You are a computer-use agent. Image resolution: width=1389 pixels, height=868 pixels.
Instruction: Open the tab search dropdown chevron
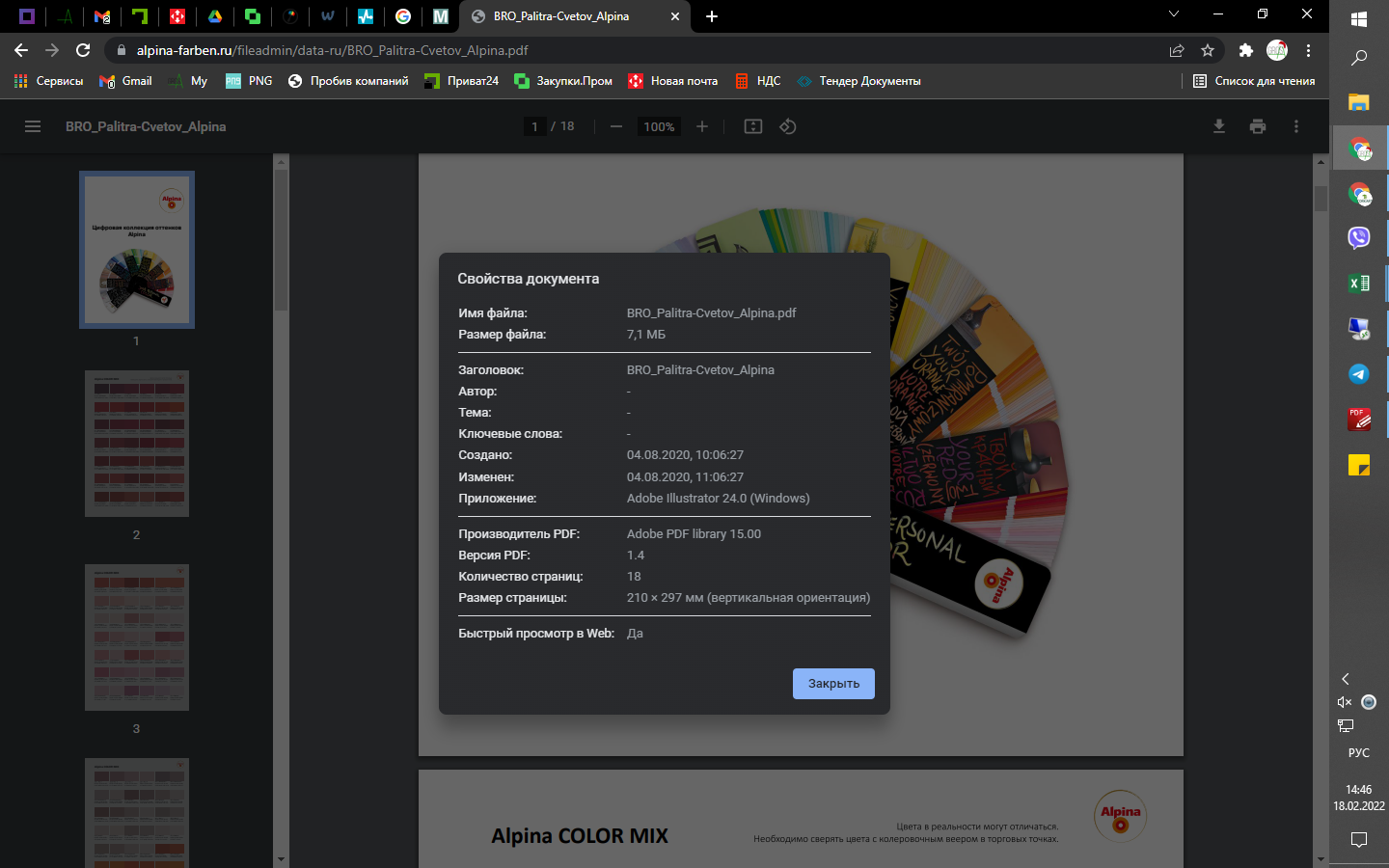coord(1173,14)
